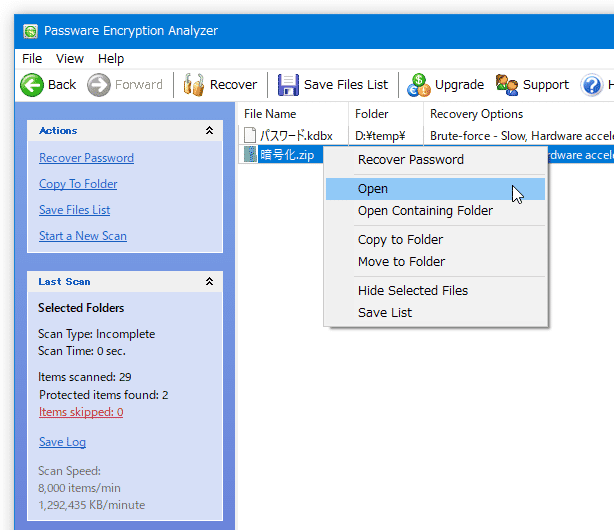Click the Support people icon
The image size is (614, 530).
pyautogui.click(x=507, y=85)
